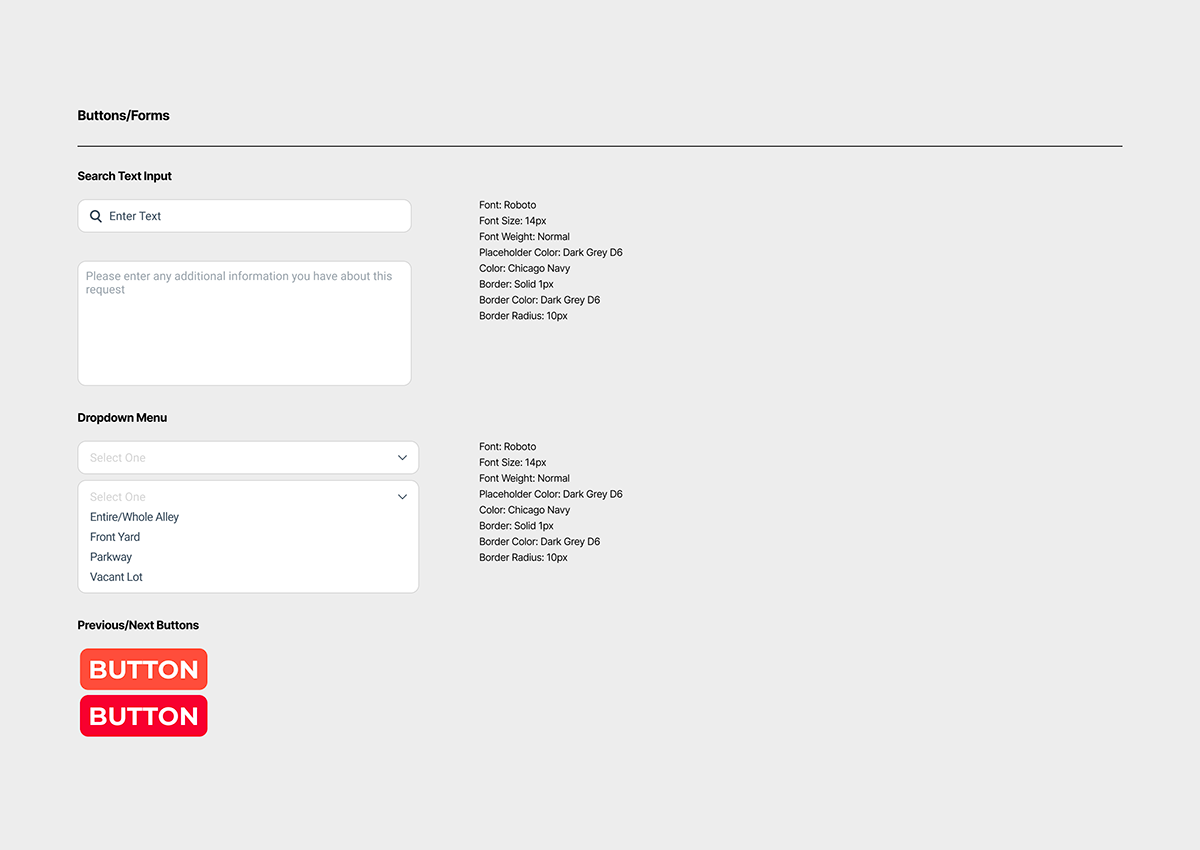Choose Vacant Lot option
The width and height of the screenshot is (1200, 850).
point(116,577)
